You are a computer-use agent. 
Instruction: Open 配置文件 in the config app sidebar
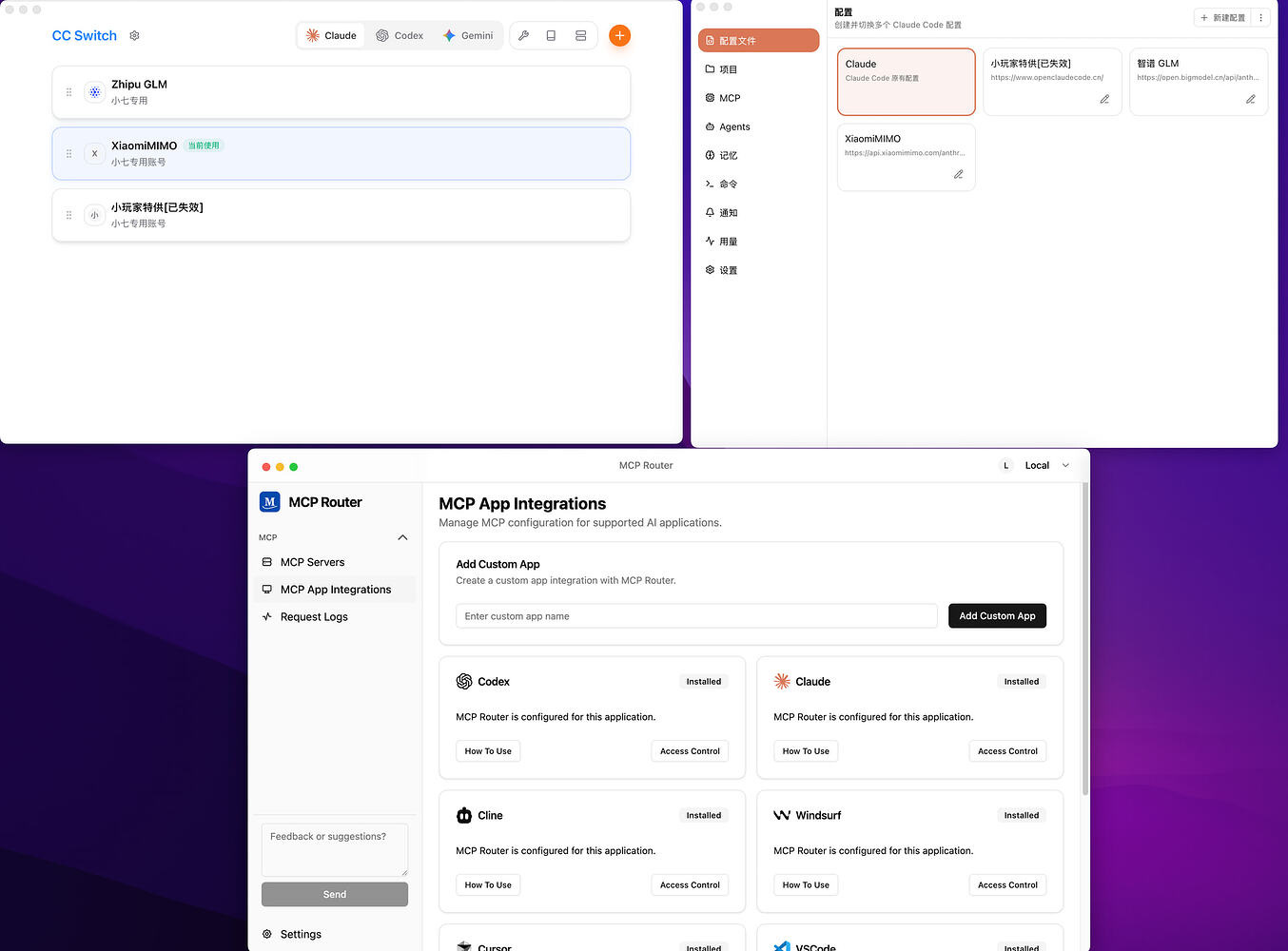(758, 40)
